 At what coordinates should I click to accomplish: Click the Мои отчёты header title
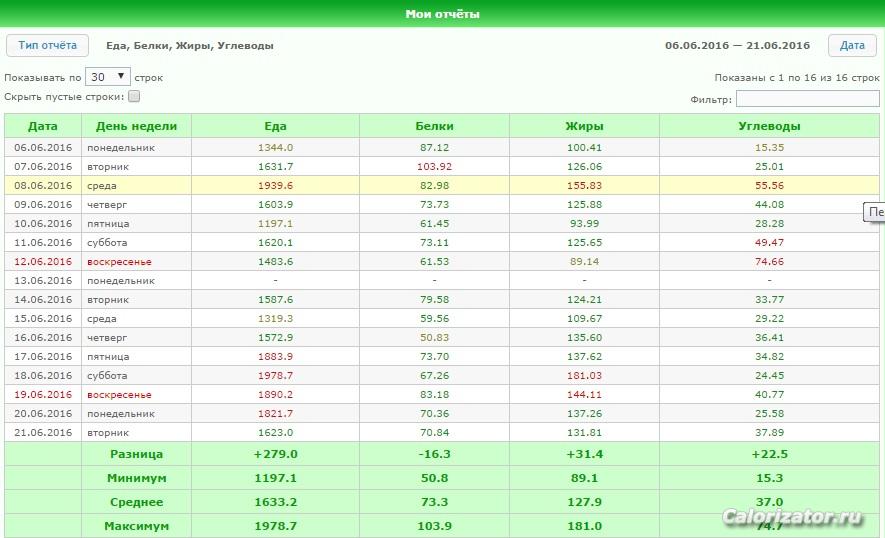coord(442,14)
